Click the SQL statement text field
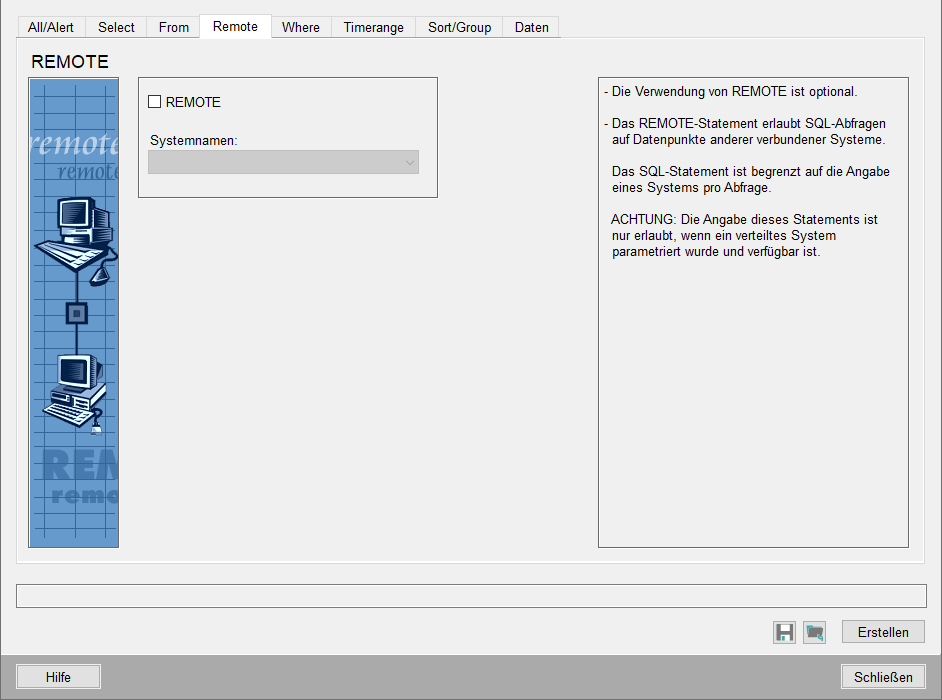The image size is (942, 700). 471,596
